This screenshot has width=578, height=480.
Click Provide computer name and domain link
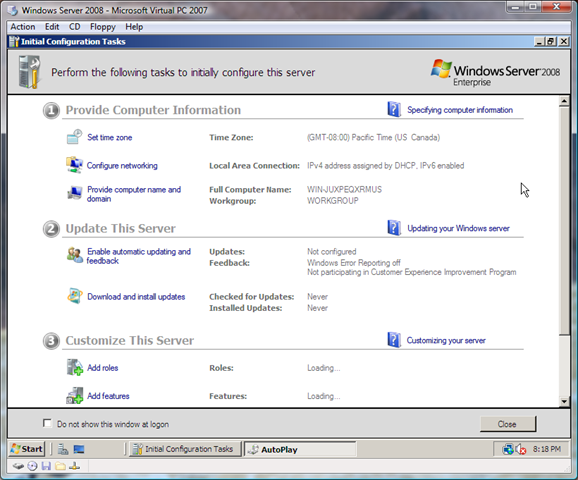[x=134, y=194]
